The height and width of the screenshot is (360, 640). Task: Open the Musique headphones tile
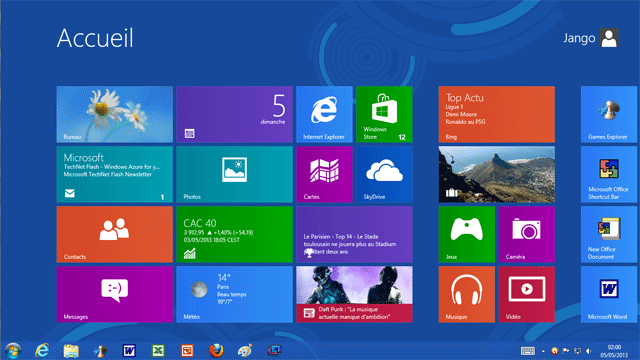pos(467,294)
